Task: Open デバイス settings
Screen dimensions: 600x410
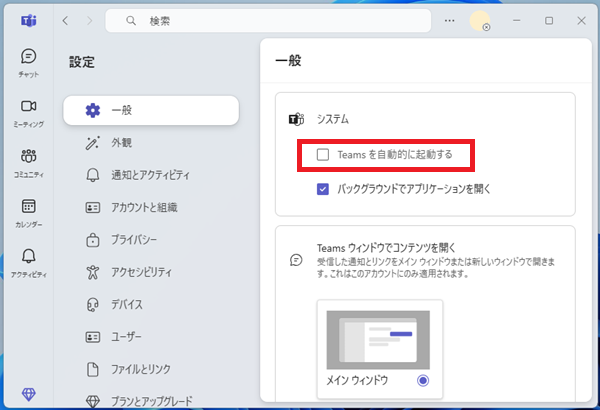Action: (151, 305)
